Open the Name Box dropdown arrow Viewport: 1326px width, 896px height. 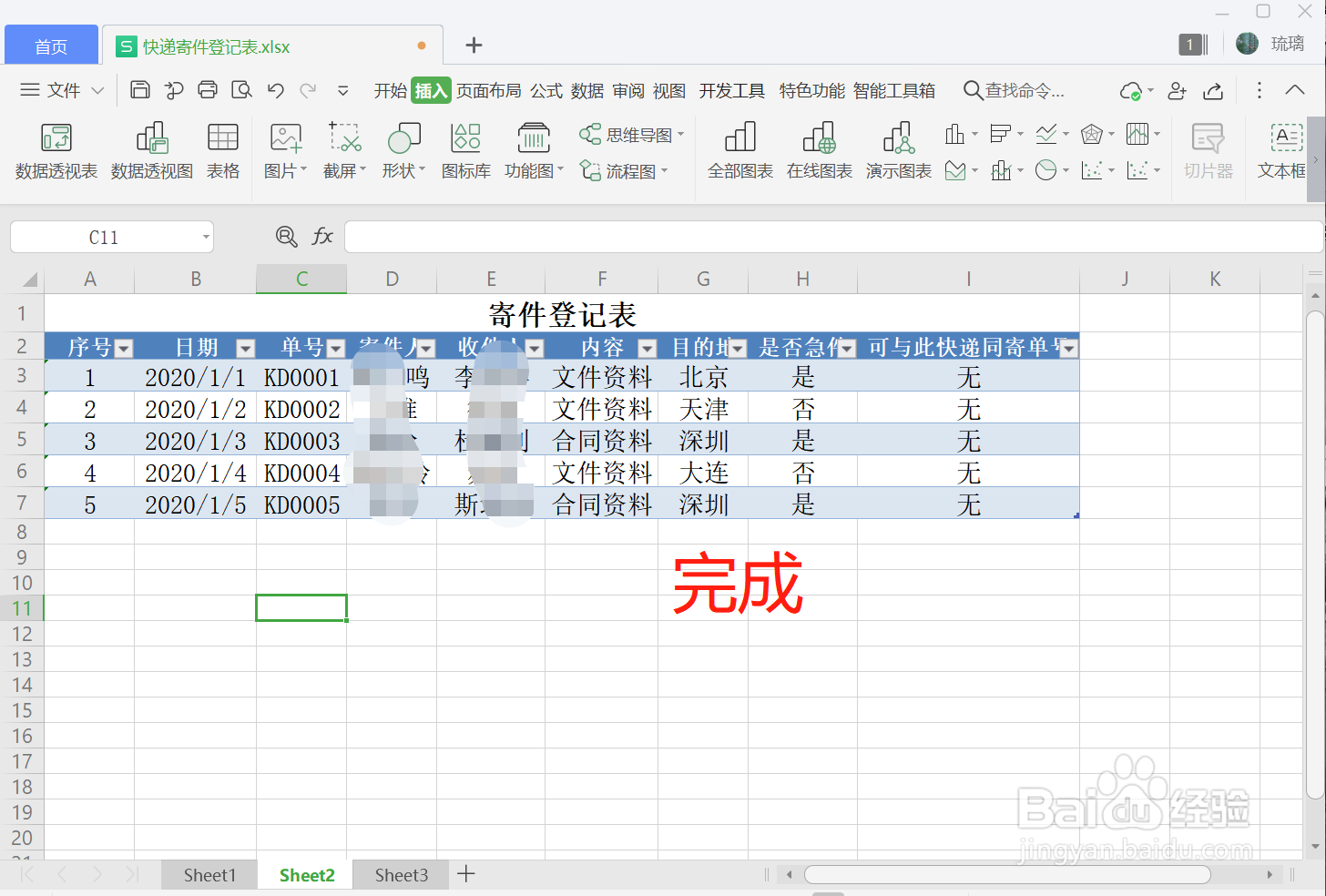(x=205, y=237)
